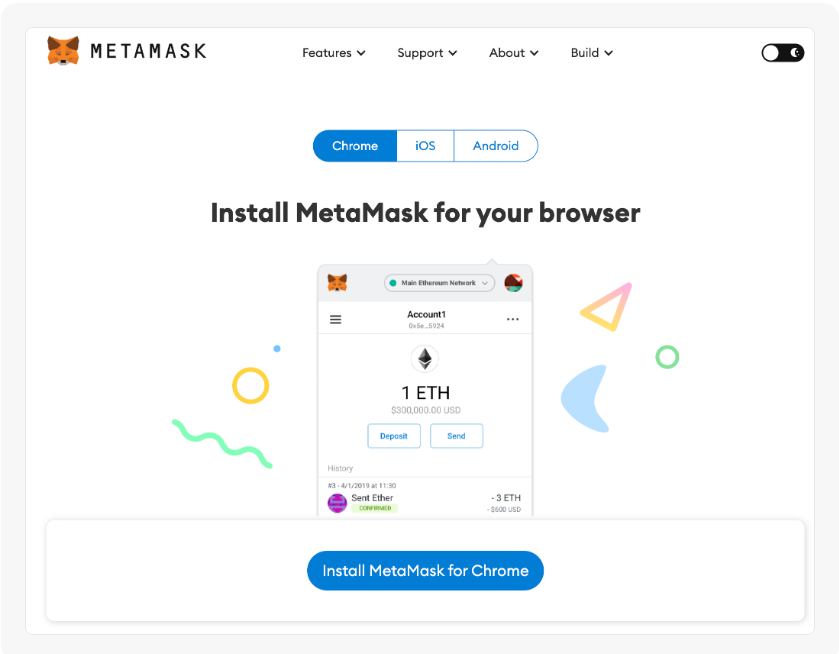The width and height of the screenshot is (839, 654).
Task: Click the Deposit button in wallet preview
Action: 394,436
